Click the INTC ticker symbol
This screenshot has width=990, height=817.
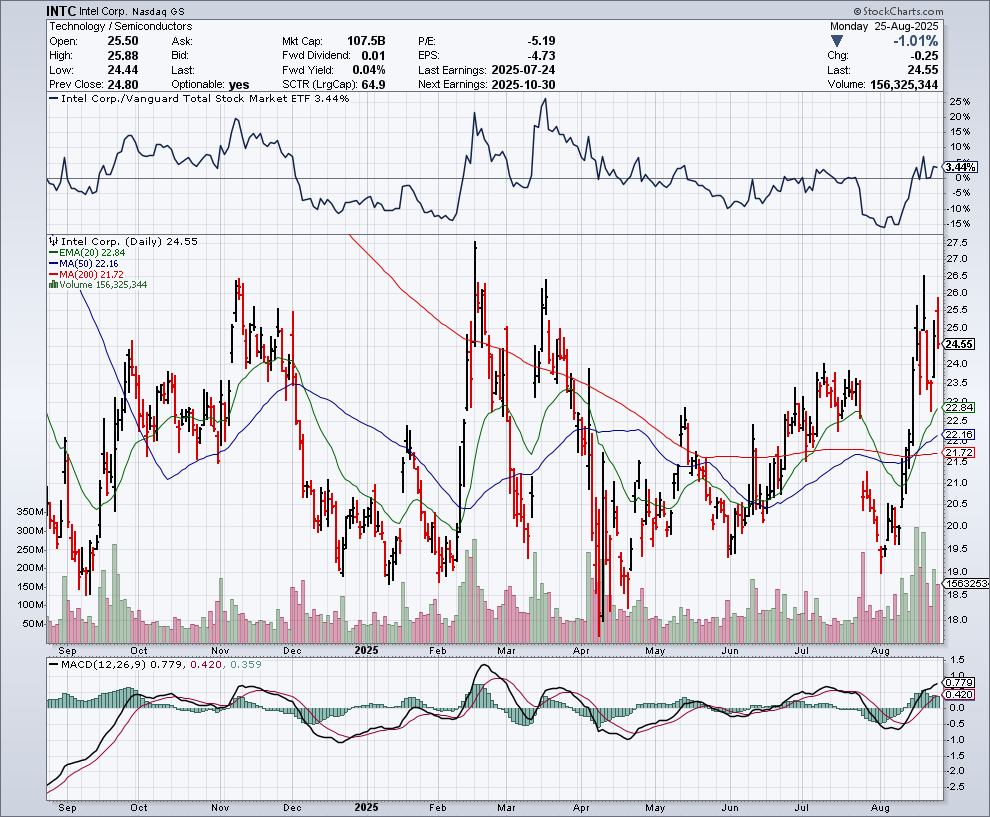click(x=61, y=11)
